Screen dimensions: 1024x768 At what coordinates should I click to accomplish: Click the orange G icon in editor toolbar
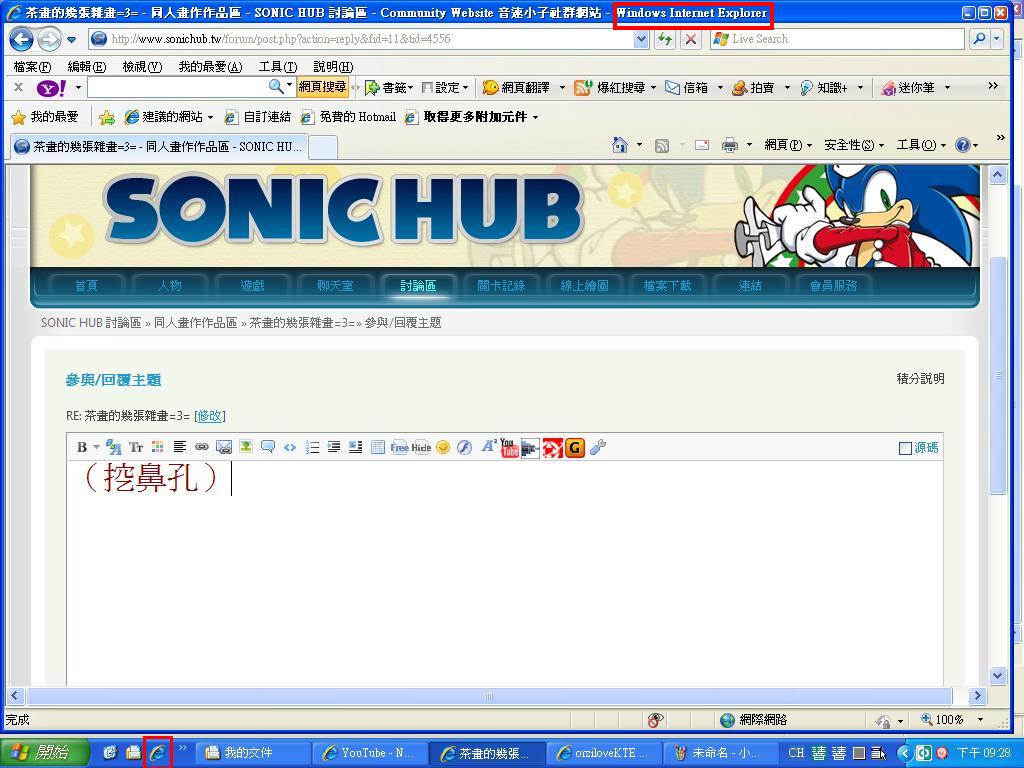coord(574,447)
